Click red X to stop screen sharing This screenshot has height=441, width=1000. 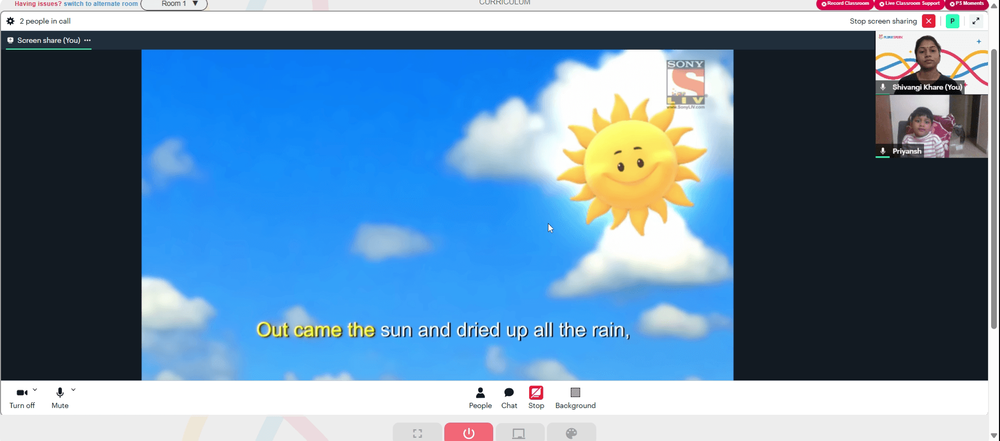pyautogui.click(x=929, y=21)
